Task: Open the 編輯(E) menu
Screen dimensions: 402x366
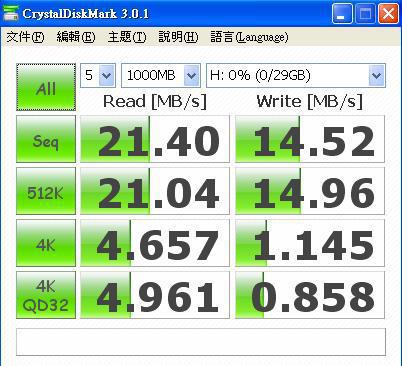Action: [76, 37]
